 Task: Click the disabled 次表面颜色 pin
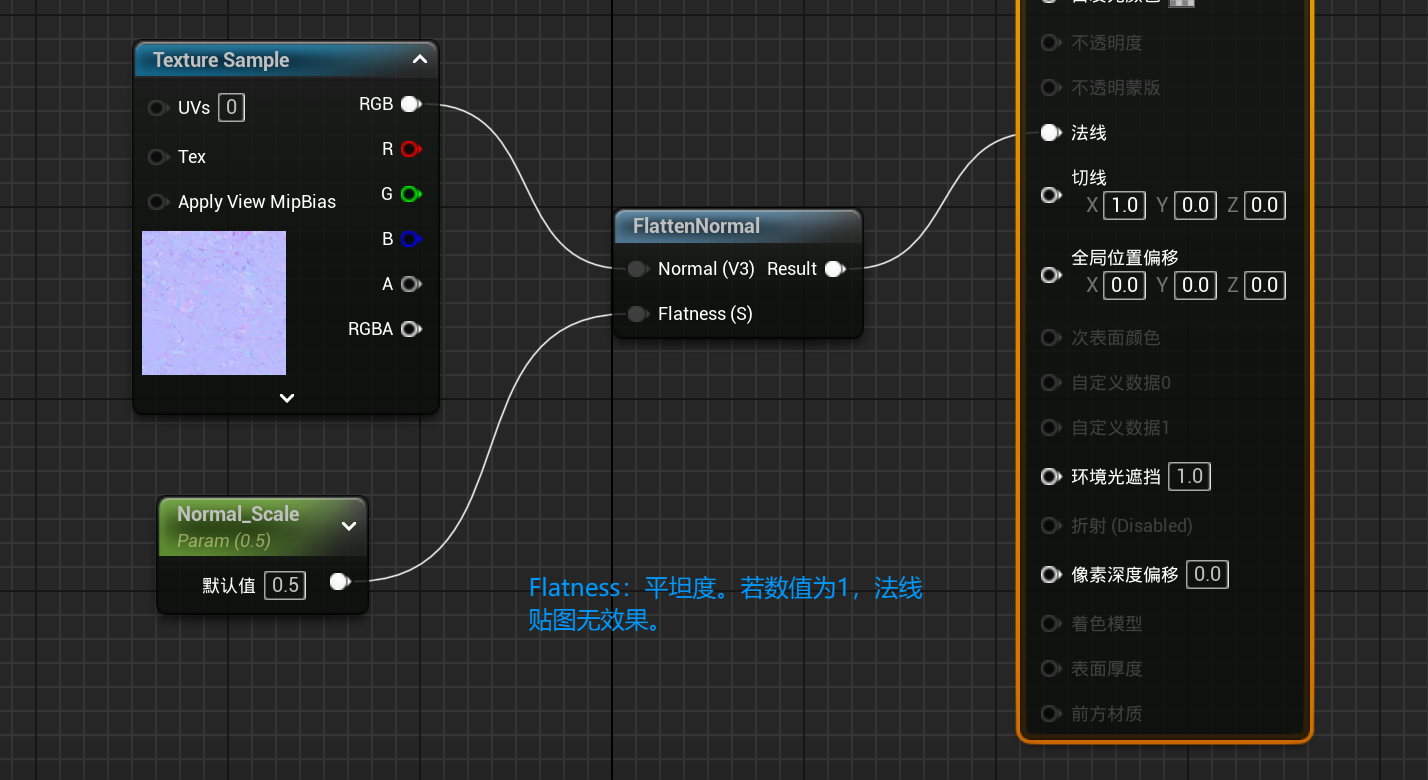coord(1050,337)
